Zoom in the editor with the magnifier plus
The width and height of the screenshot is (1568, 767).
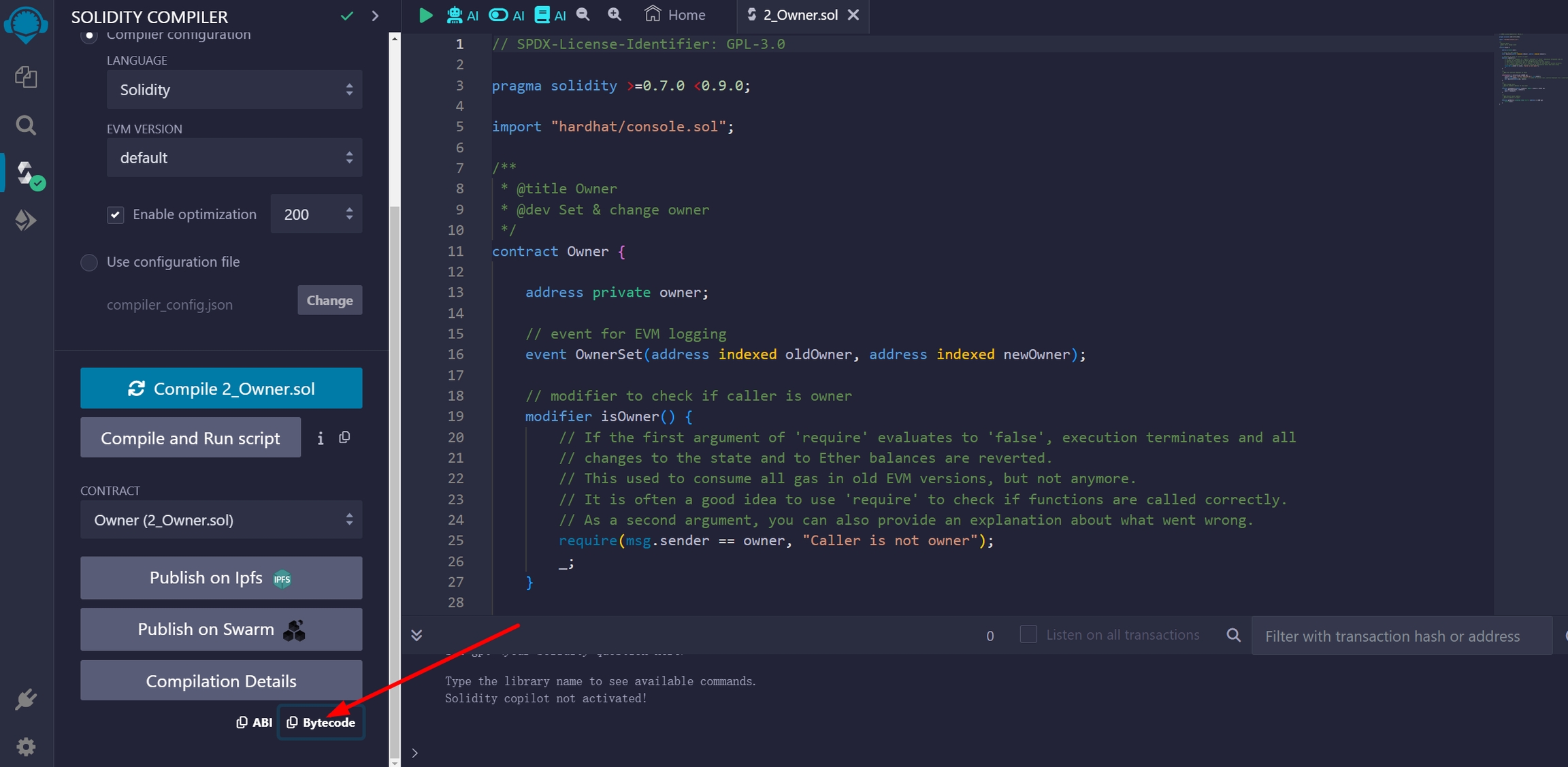point(615,15)
